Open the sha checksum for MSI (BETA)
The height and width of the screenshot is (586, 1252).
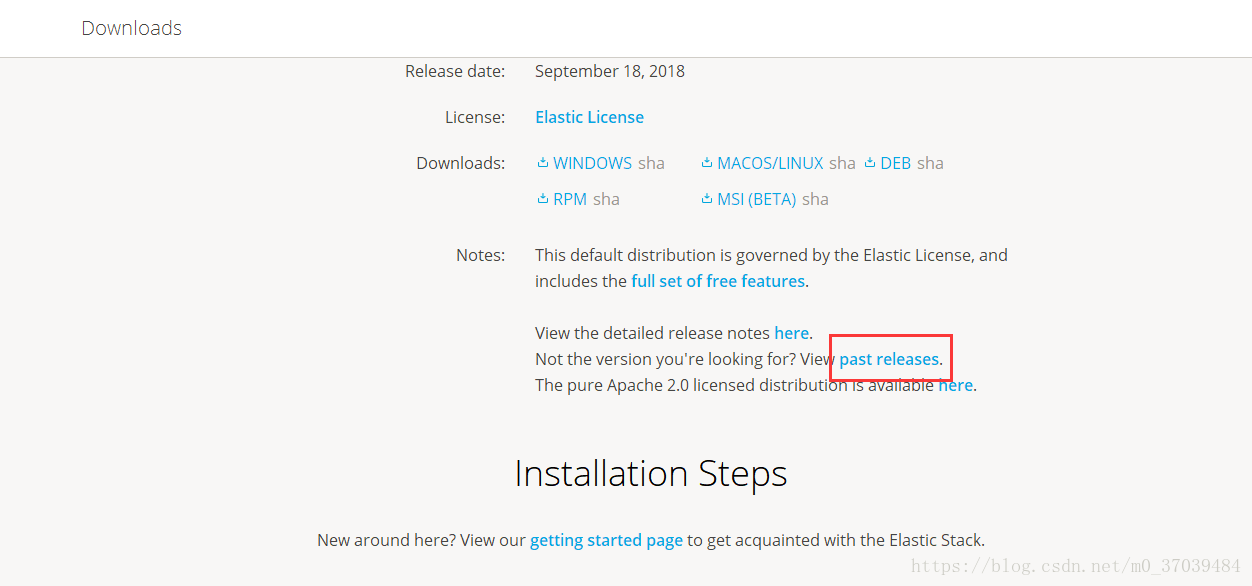pos(816,199)
